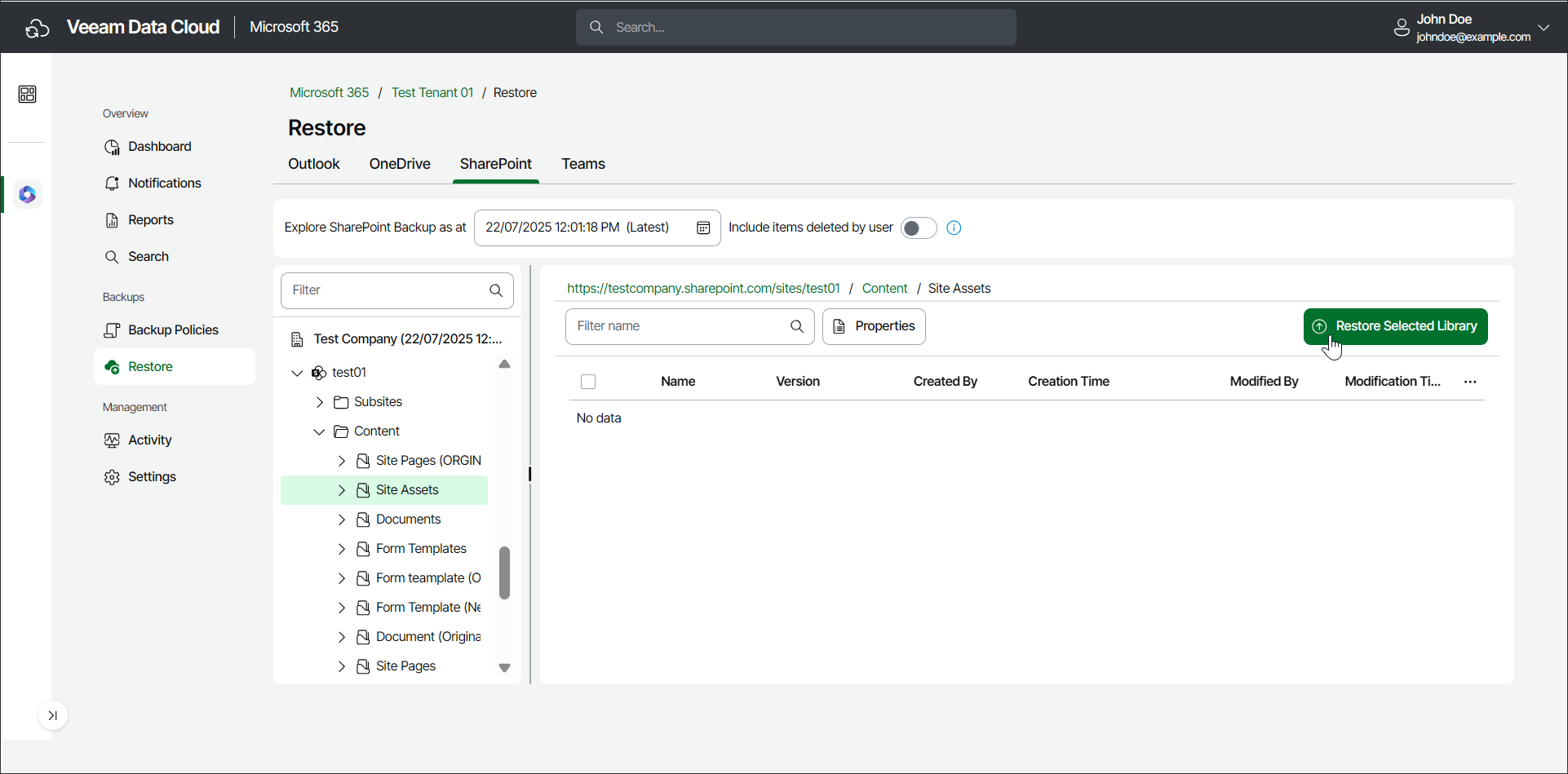
Task: Click Restore Selected Library button
Action: (x=1395, y=326)
